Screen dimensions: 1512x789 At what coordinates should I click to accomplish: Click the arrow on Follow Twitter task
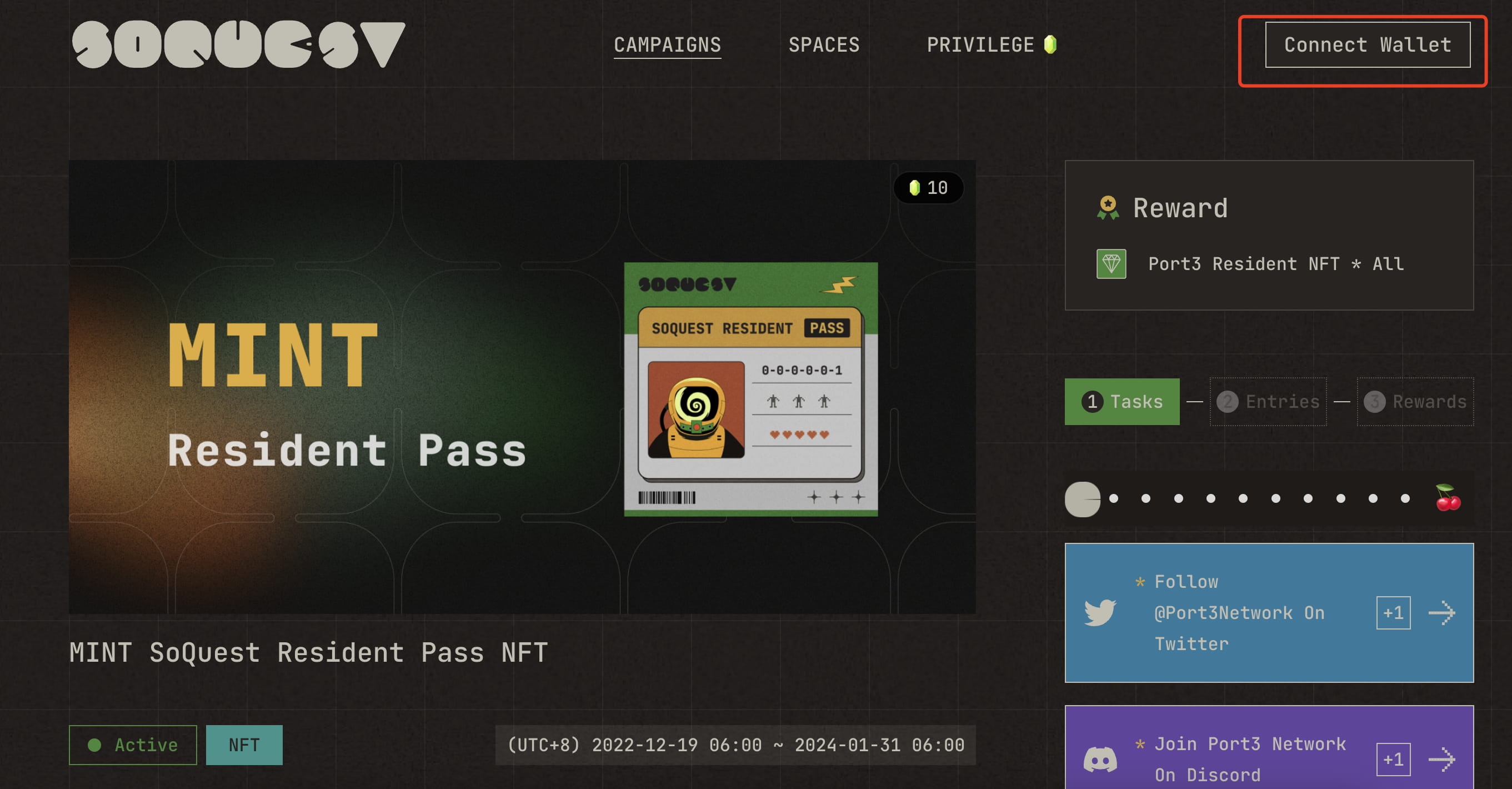pos(1441,613)
